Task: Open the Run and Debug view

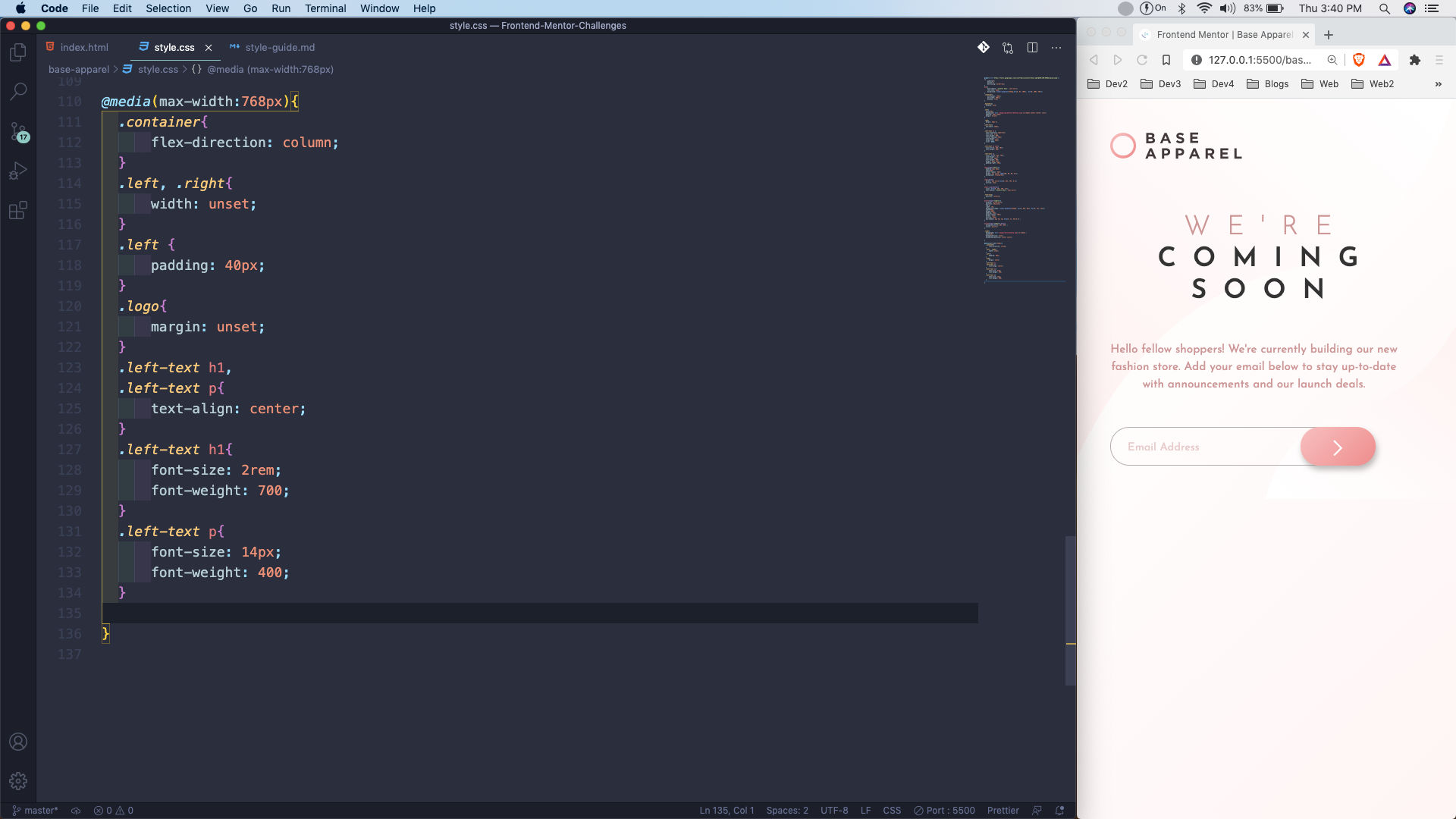Action: pos(18,171)
